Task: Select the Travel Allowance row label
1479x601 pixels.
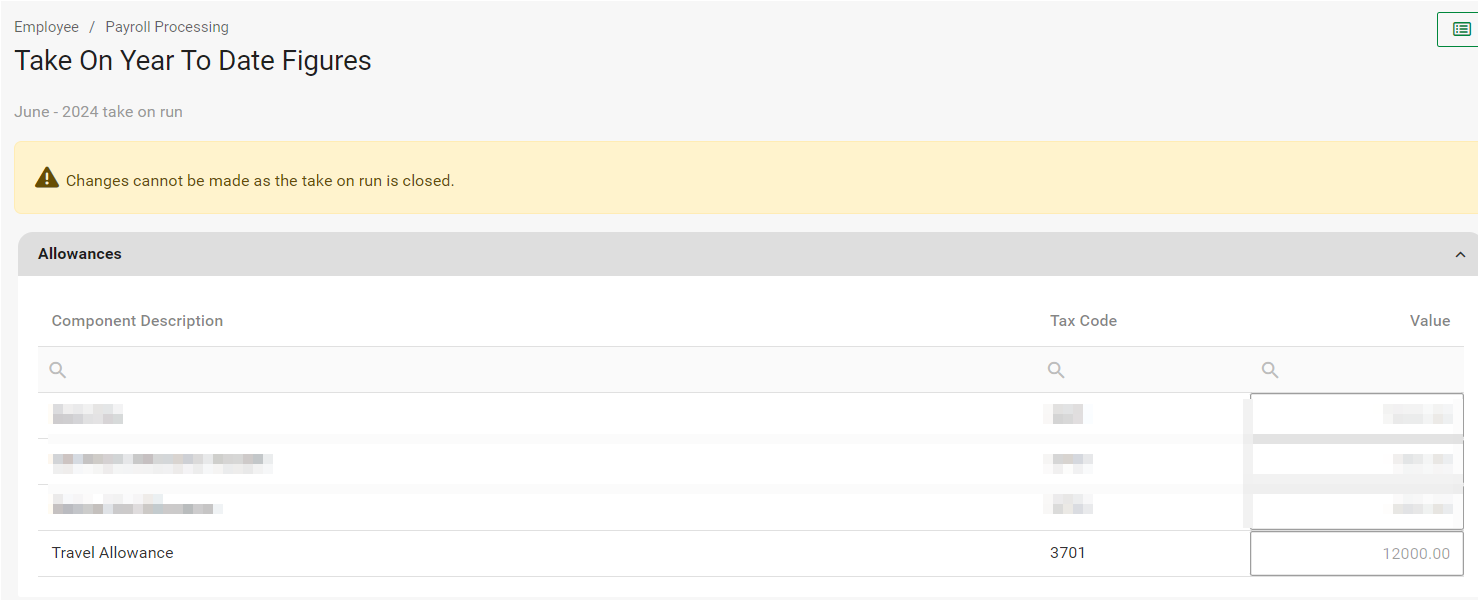Action: click(x=113, y=553)
